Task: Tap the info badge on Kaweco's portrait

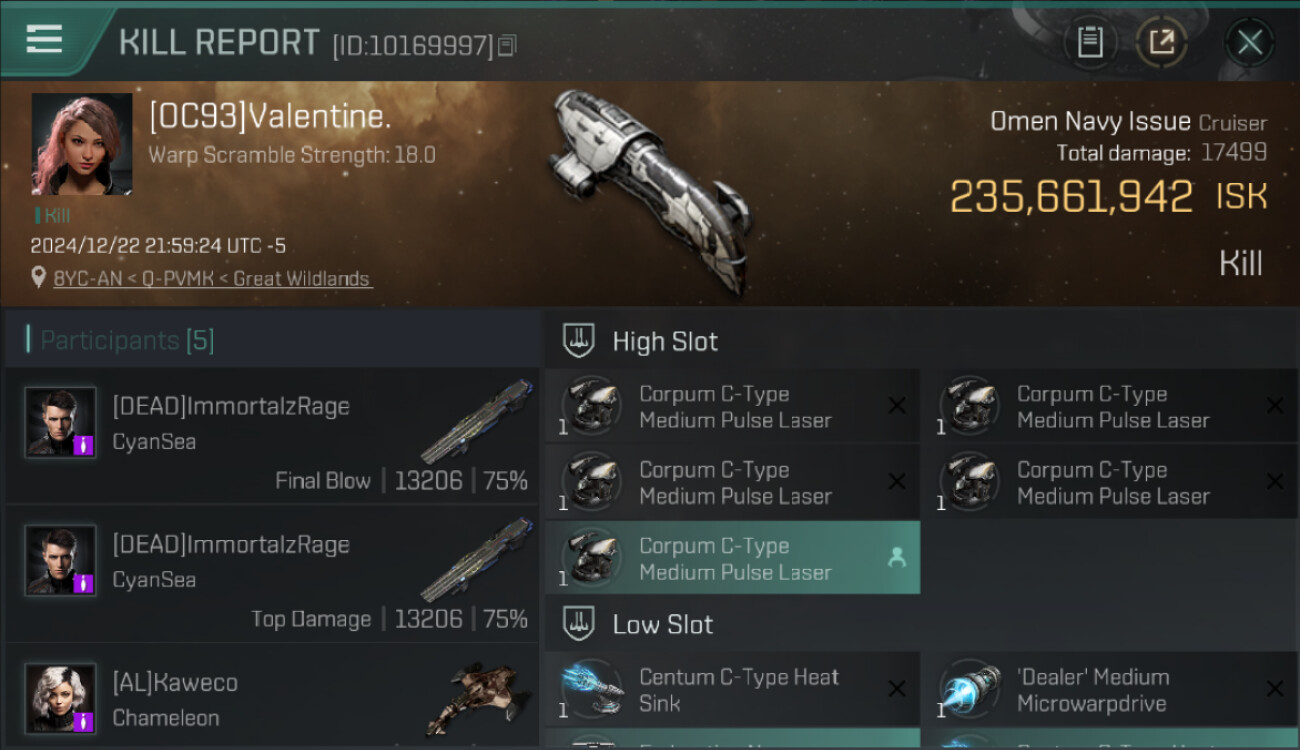Action: pos(84,720)
